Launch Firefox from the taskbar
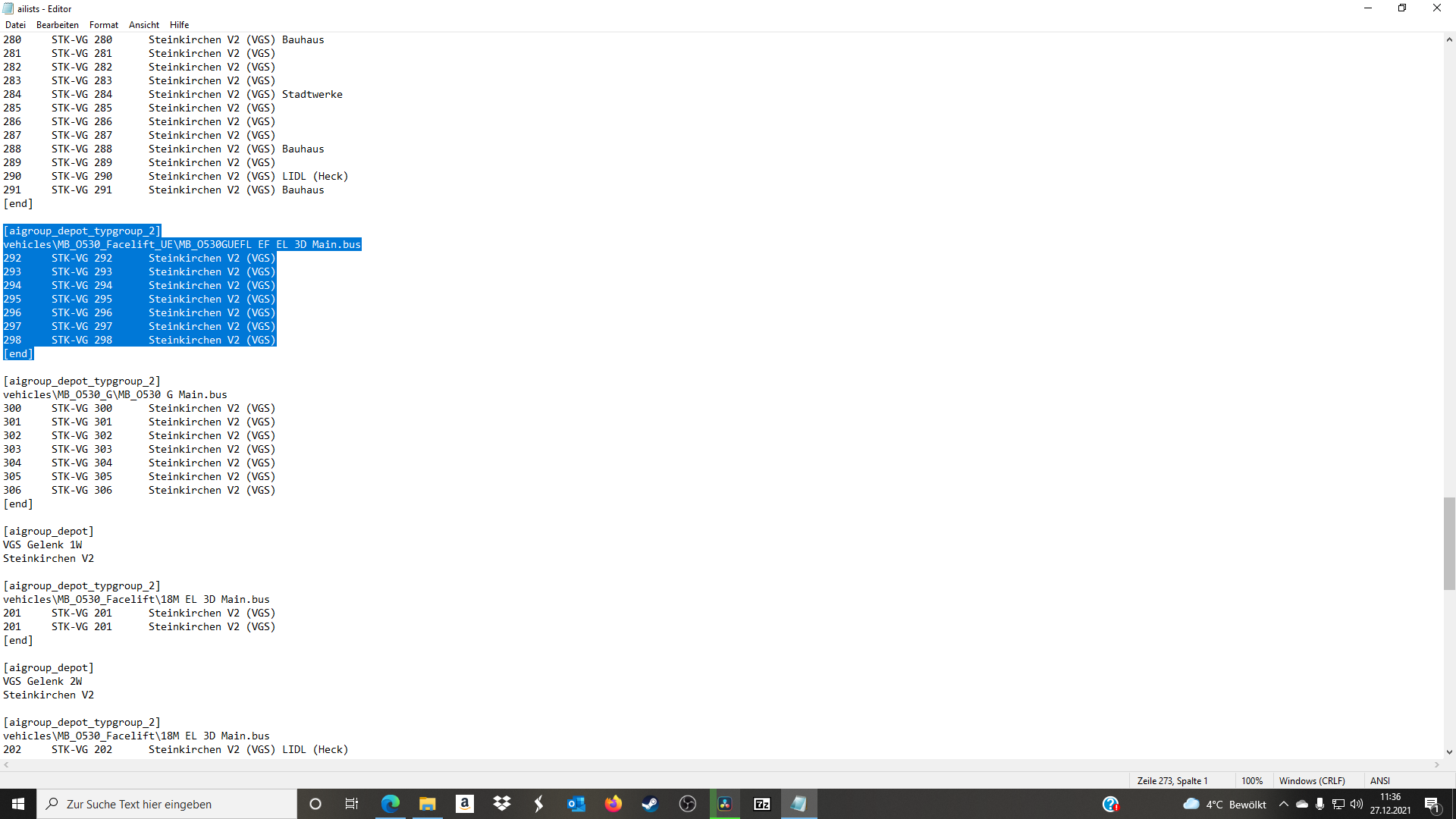The width and height of the screenshot is (1456, 819). [613, 804]
